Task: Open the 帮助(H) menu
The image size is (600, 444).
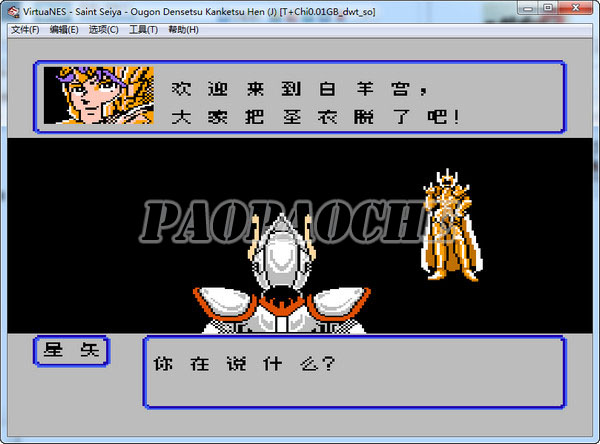Action: click(183, 30)
